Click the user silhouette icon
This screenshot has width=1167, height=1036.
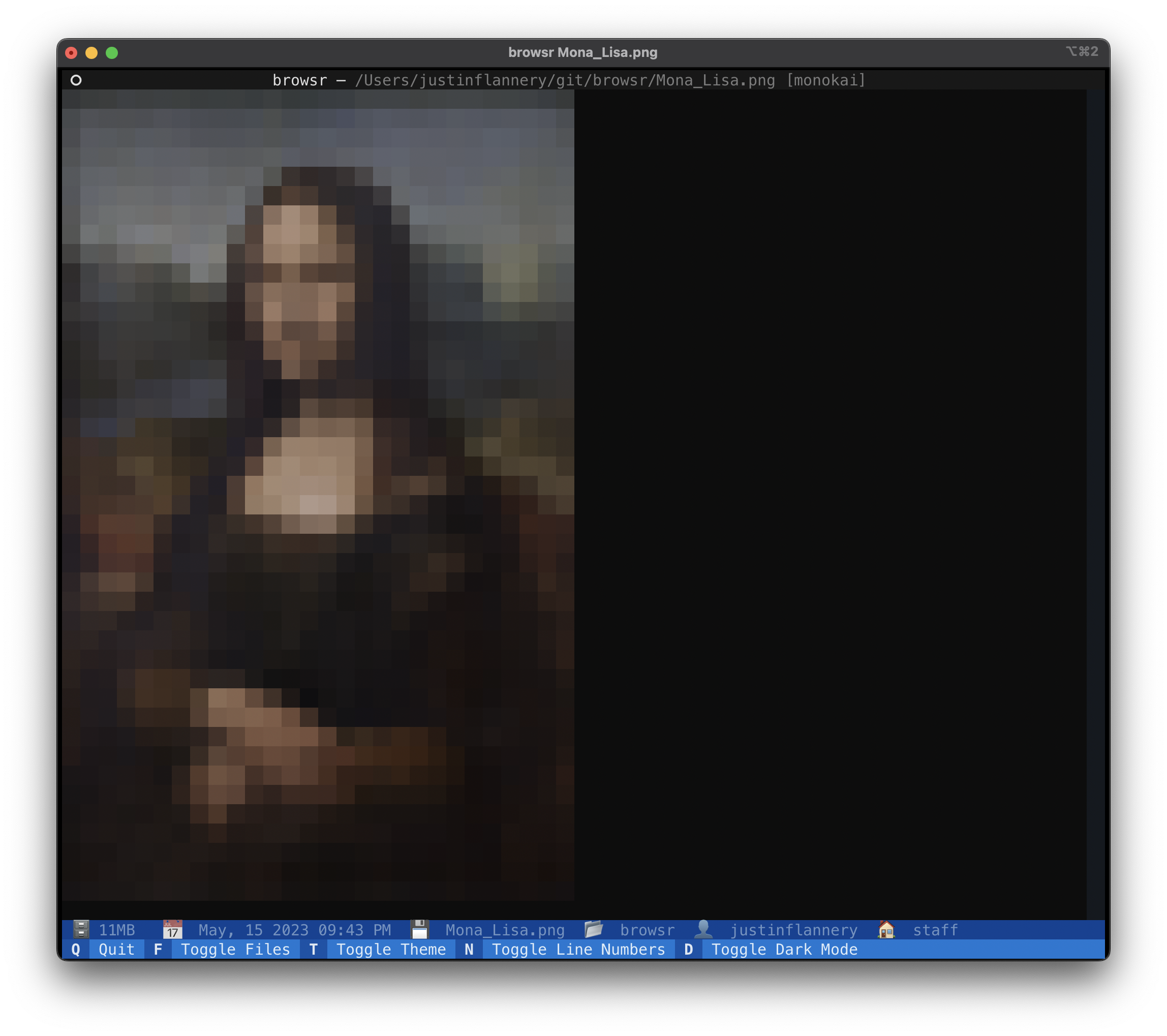coord(703,929)
